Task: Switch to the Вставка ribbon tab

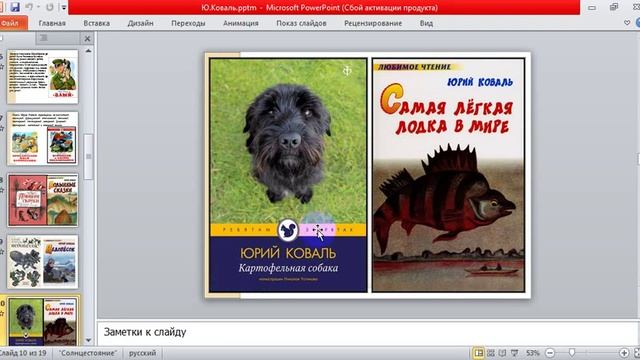Action: click(x=96, y=23)
